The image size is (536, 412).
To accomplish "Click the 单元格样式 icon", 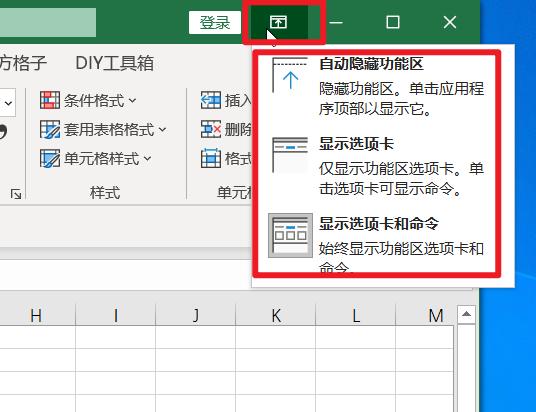I will 50,158.
